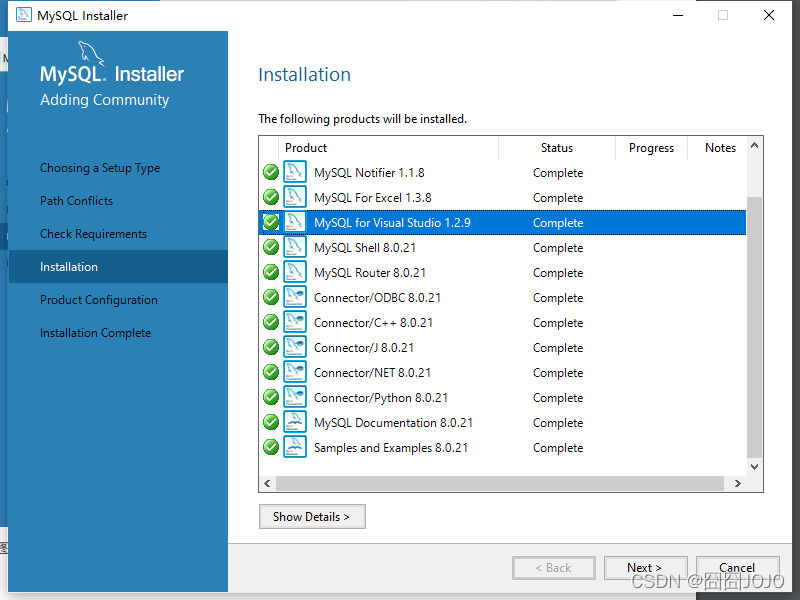Jump to Product Configuration step
Viewport: 800px width, 600px height.
pyautogui.click(x=99, y=299)
